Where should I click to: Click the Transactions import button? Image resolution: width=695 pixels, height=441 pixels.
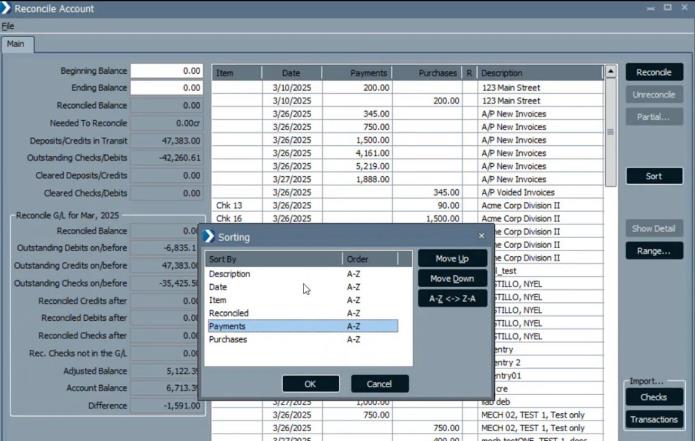(653, 420)
